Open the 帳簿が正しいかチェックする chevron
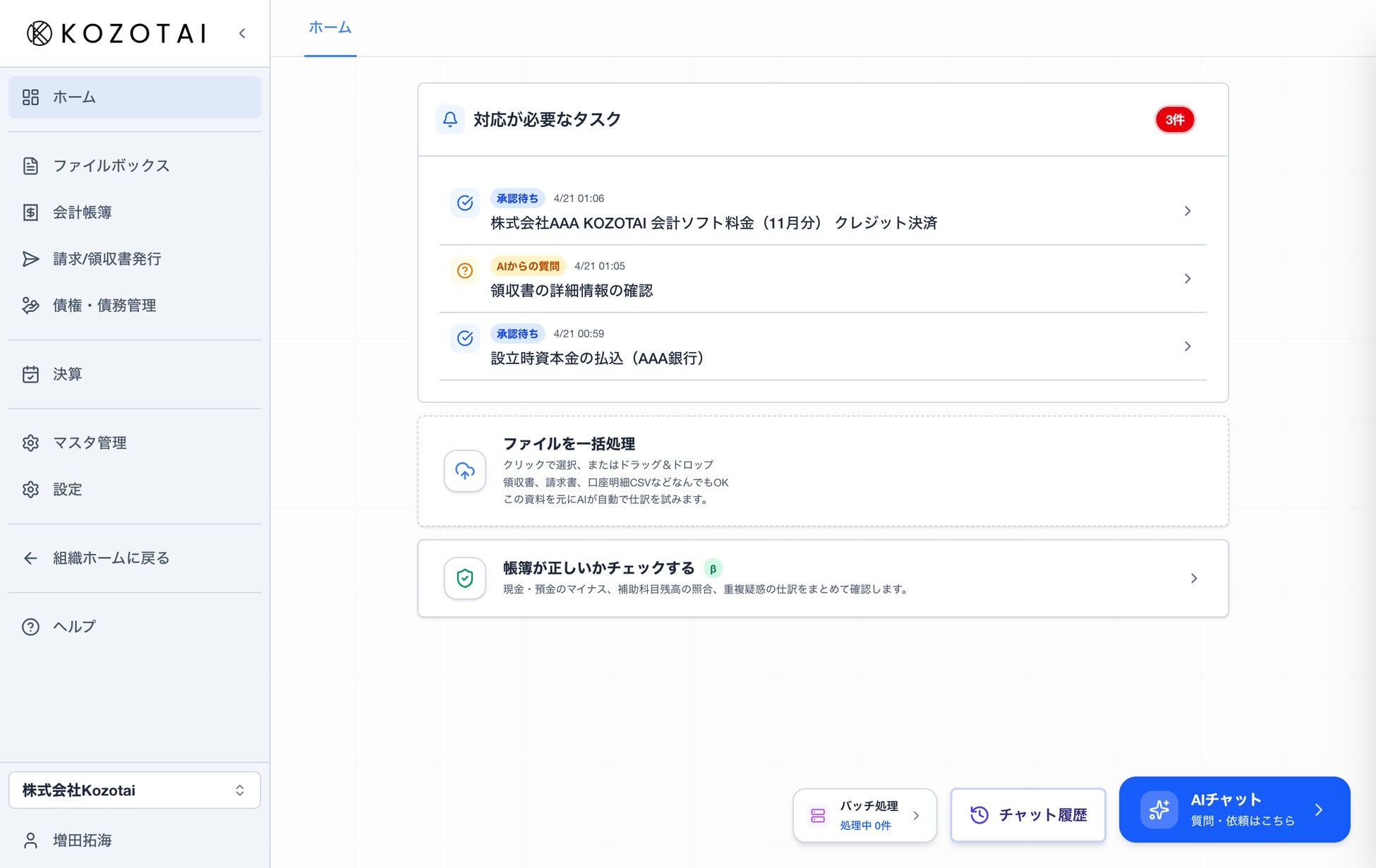This screenshot has width=1376, height=868. point(1193,578)
